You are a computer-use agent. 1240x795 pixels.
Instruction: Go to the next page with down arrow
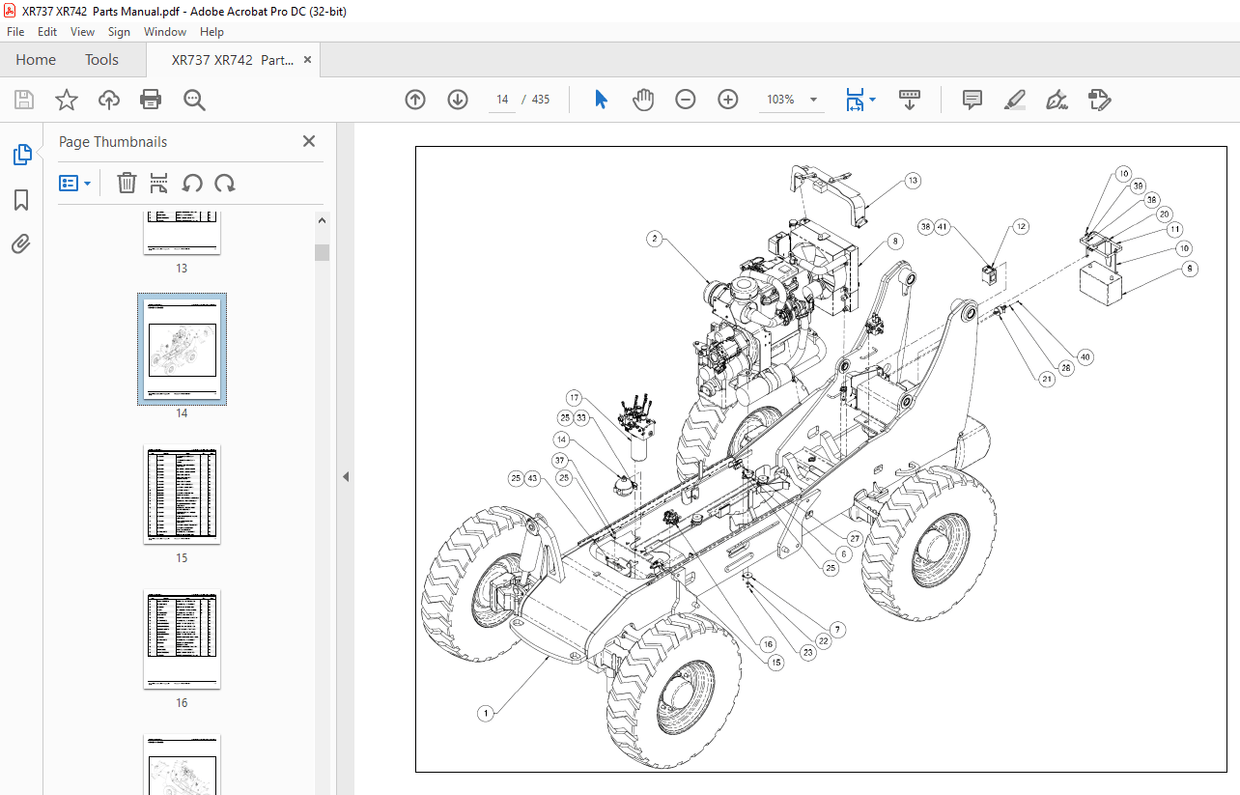pos(457,99)
